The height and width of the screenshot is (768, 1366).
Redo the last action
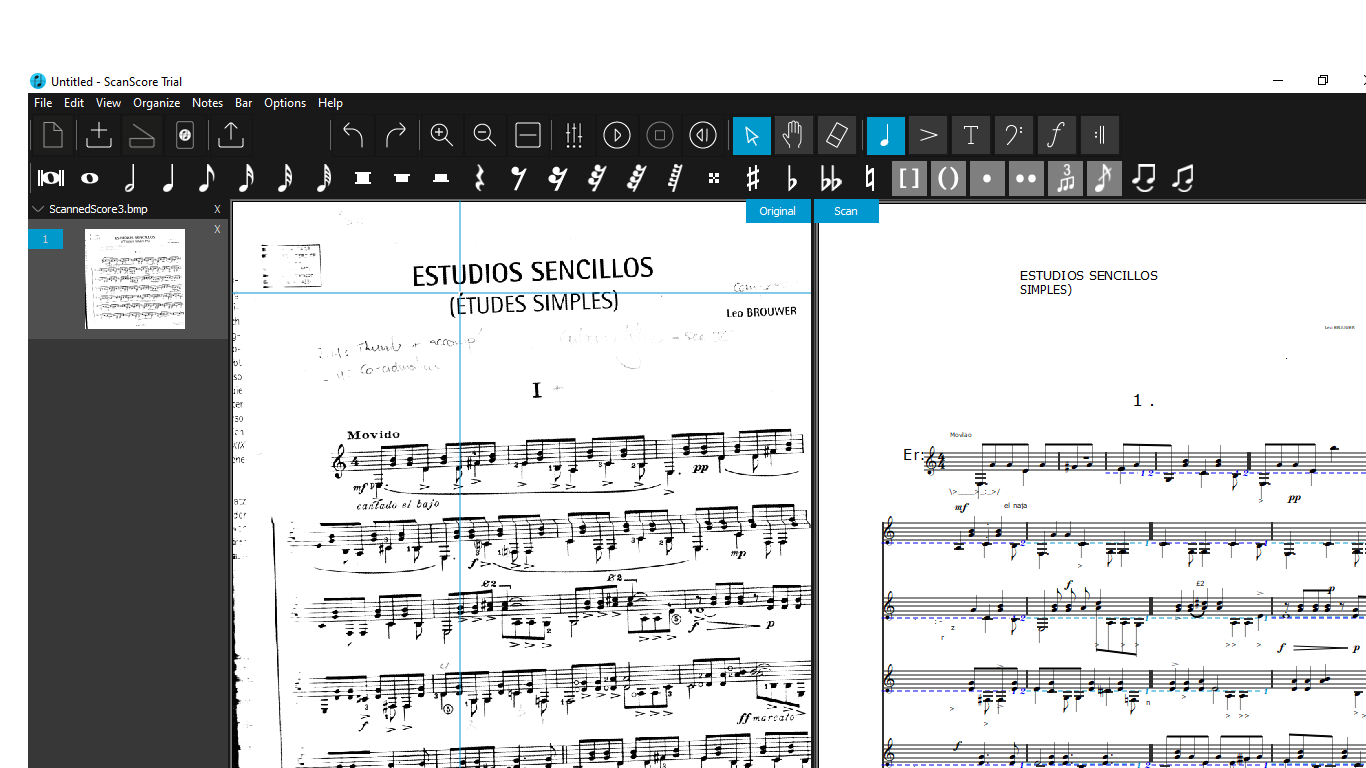396,135
